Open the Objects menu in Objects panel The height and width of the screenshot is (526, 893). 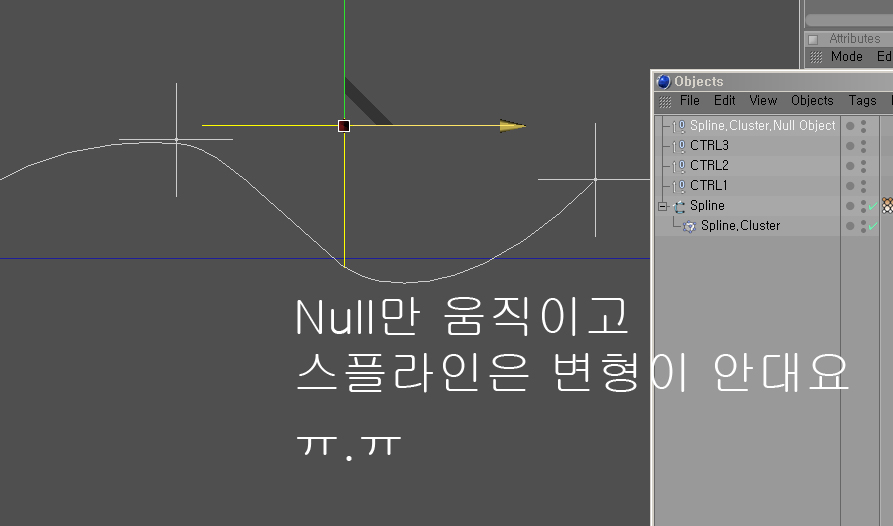[812, 101]
